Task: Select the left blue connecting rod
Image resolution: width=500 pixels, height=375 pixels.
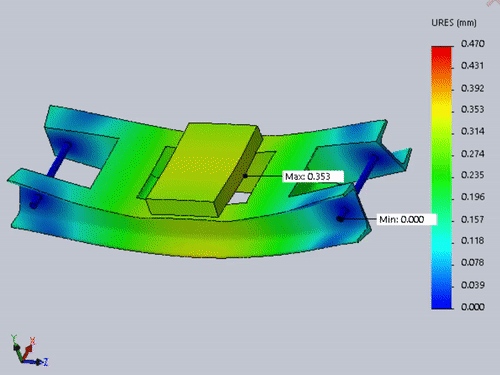Action: (x=58, y=161)
